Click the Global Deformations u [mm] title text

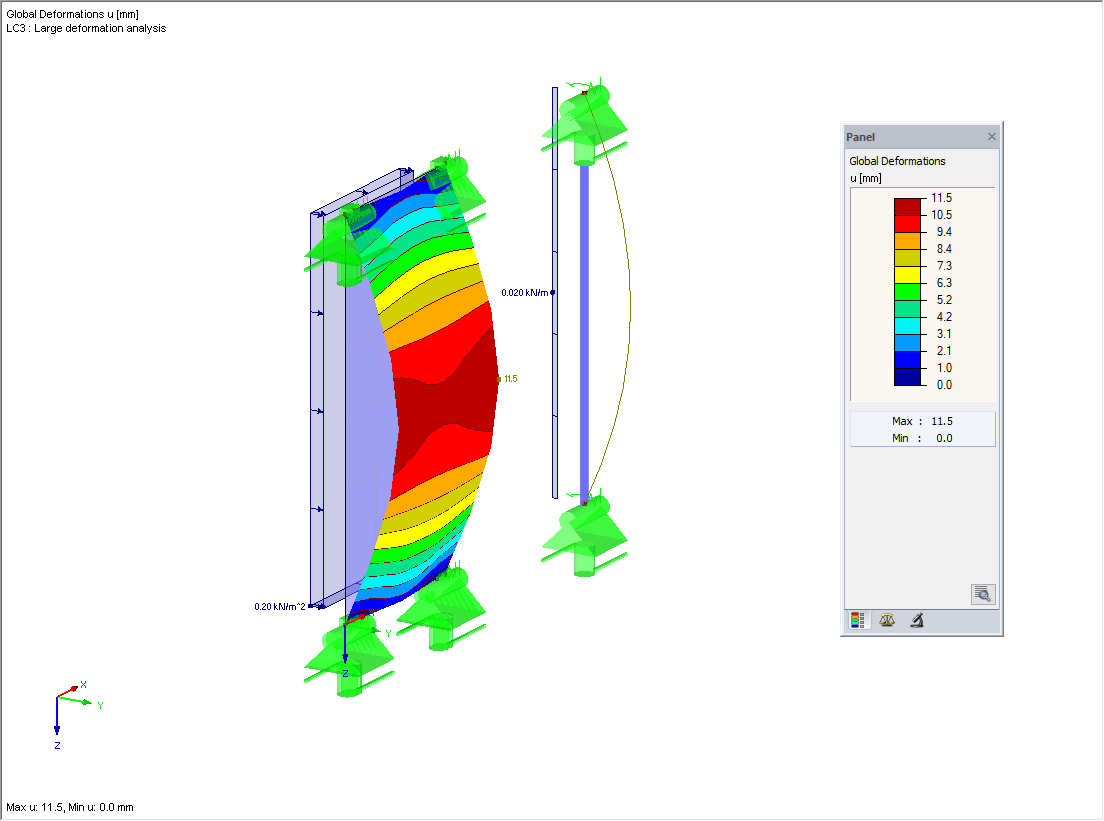[73, 14]
